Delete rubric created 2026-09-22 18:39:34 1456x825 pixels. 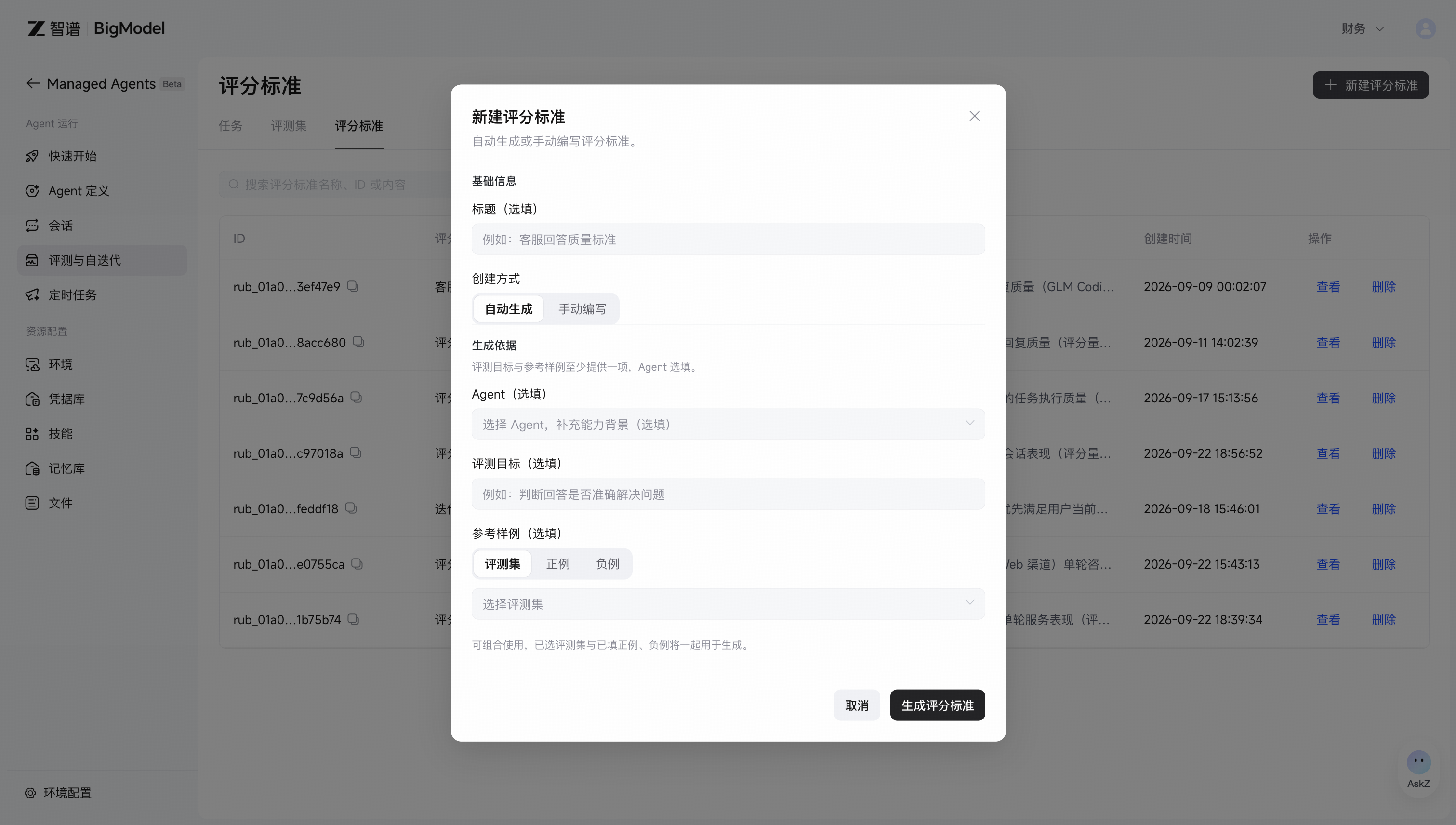click(x=1383, y=620)
